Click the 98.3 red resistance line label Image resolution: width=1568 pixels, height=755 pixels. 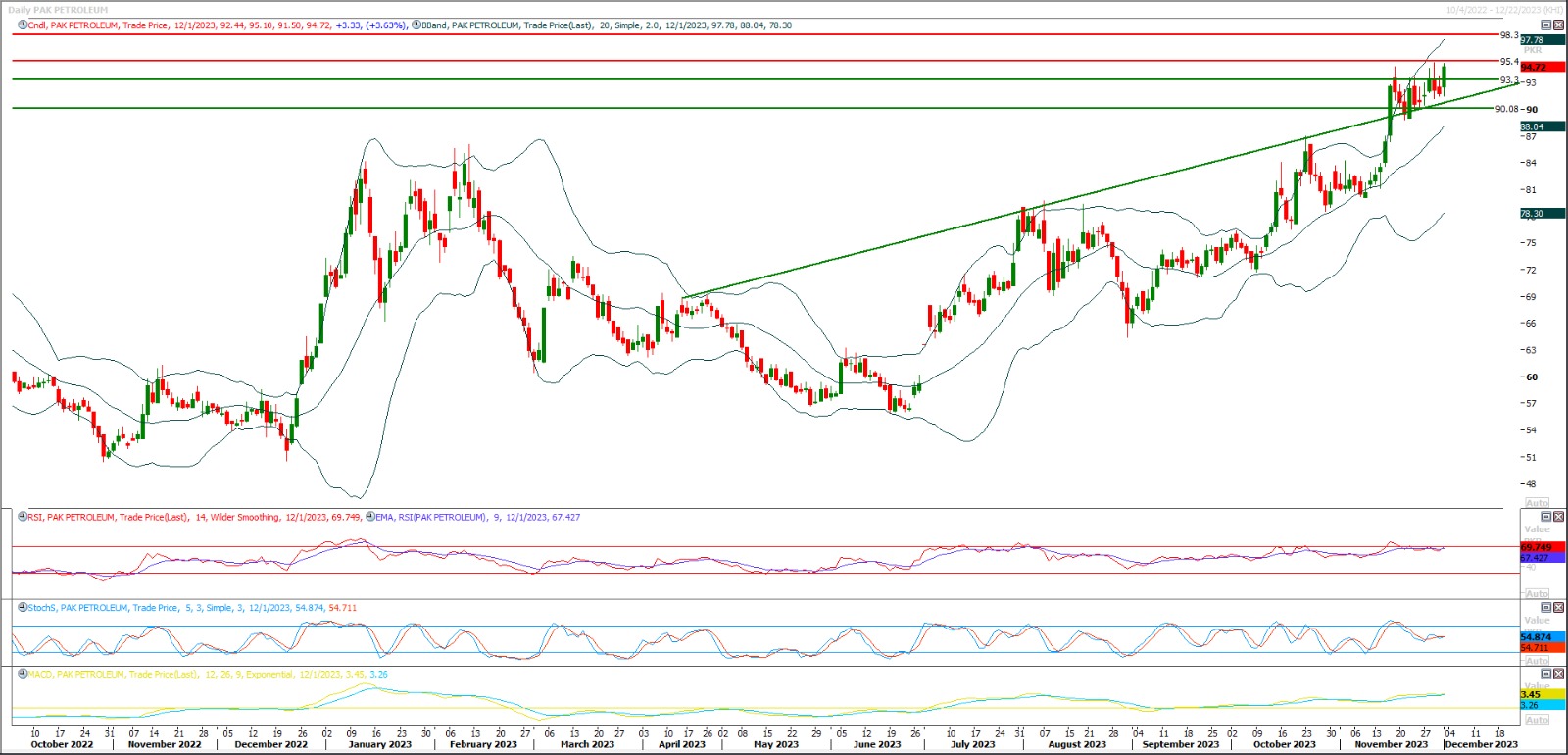tap(1509, 35)
